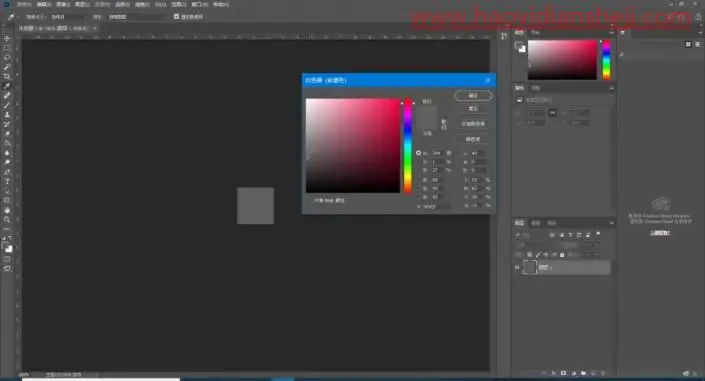Filter layers by type (T) icon
705x381 pixels.
(570, 235)
